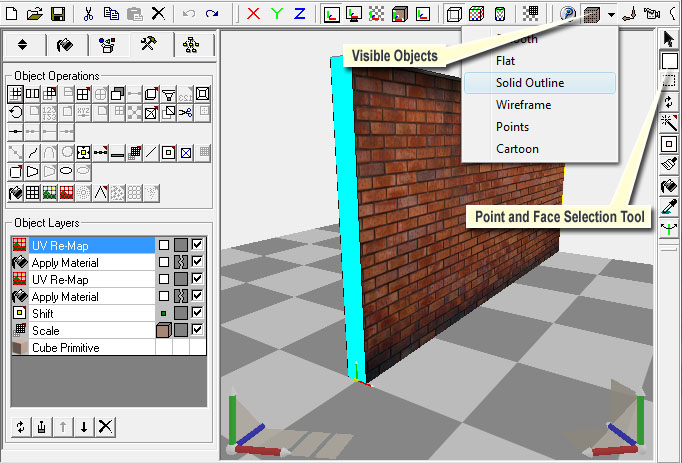The height and width of the screenshot is (463, 682).
Task: Delete layer with the X button below layers
Action: click(105, 427)
